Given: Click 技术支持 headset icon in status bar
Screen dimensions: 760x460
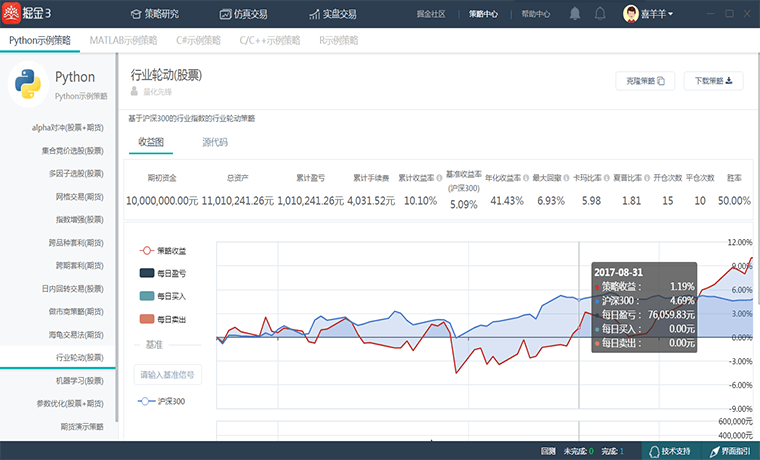Looking at the screenshot, I should pyautogui.click(x=654, y=451).
